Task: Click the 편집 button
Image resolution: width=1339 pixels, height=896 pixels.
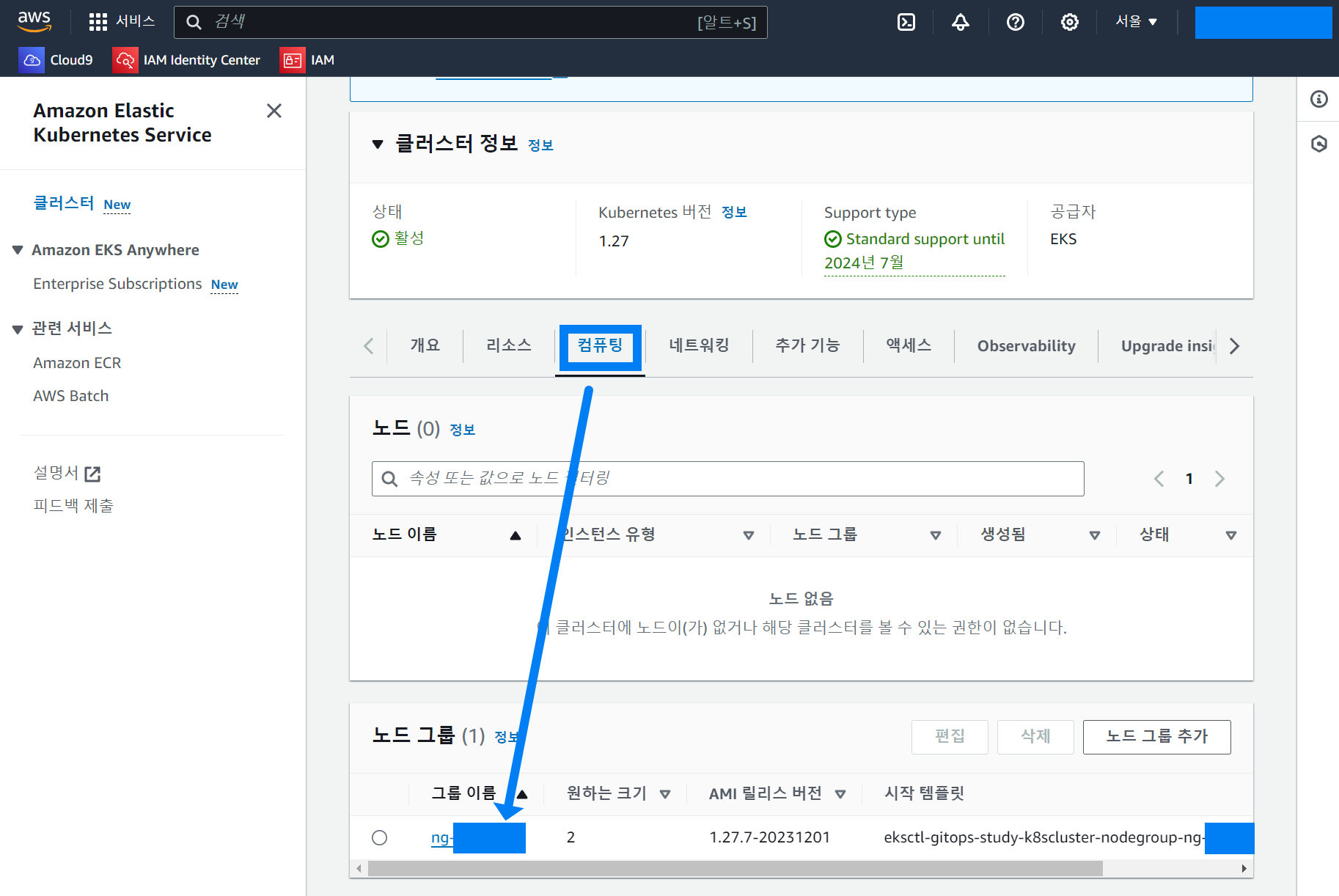Action: pos(950,736)
